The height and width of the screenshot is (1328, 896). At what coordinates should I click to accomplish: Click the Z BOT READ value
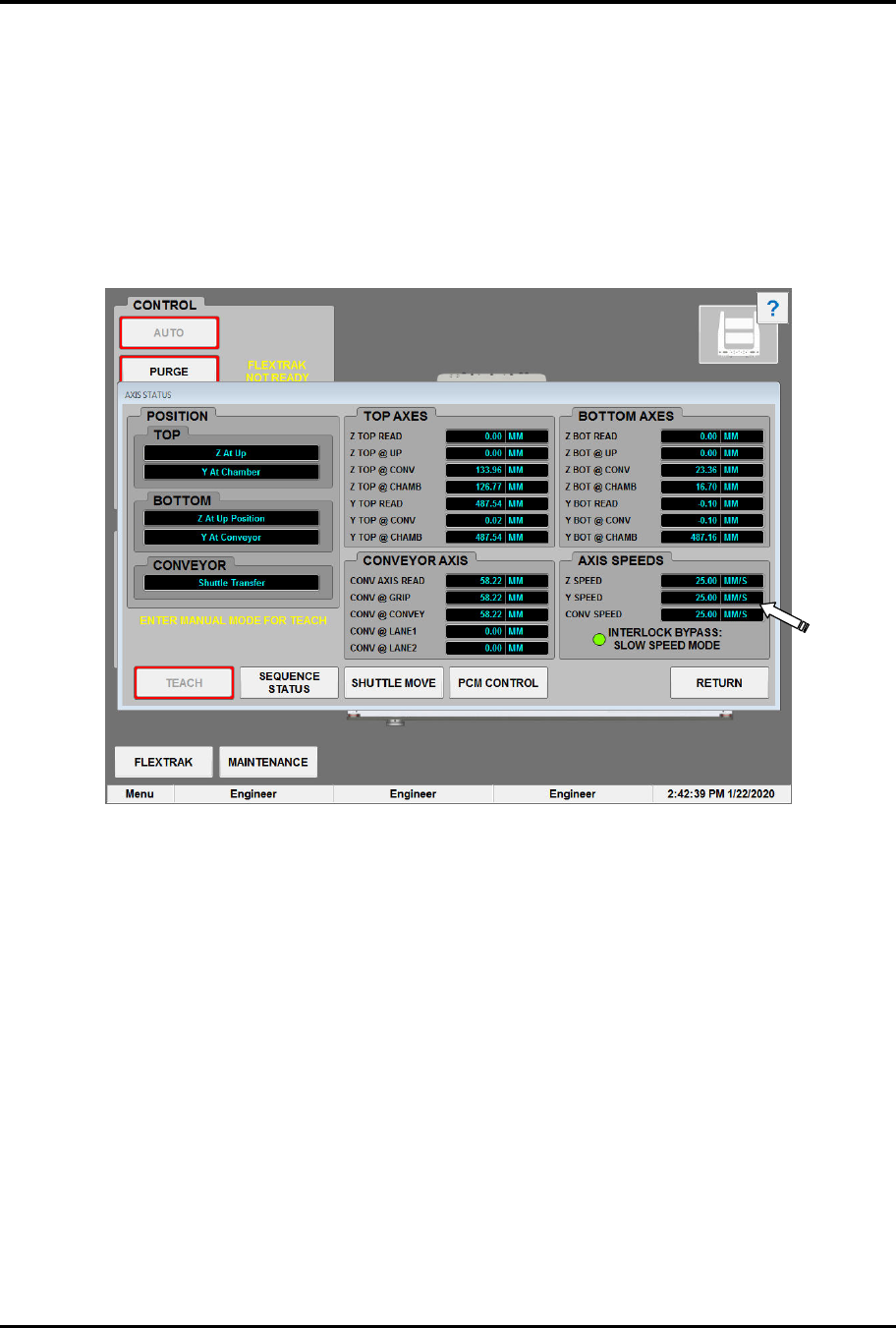click(712, 436)
